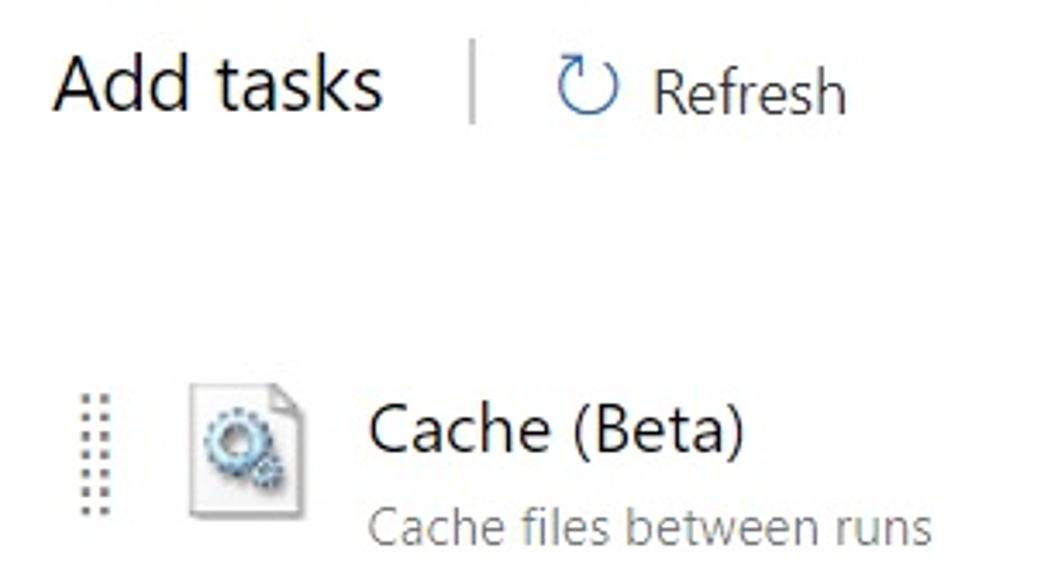1042x586 pixels.
Task: Click the vertical divider next to Add tasks
Action: coord(472,81)
